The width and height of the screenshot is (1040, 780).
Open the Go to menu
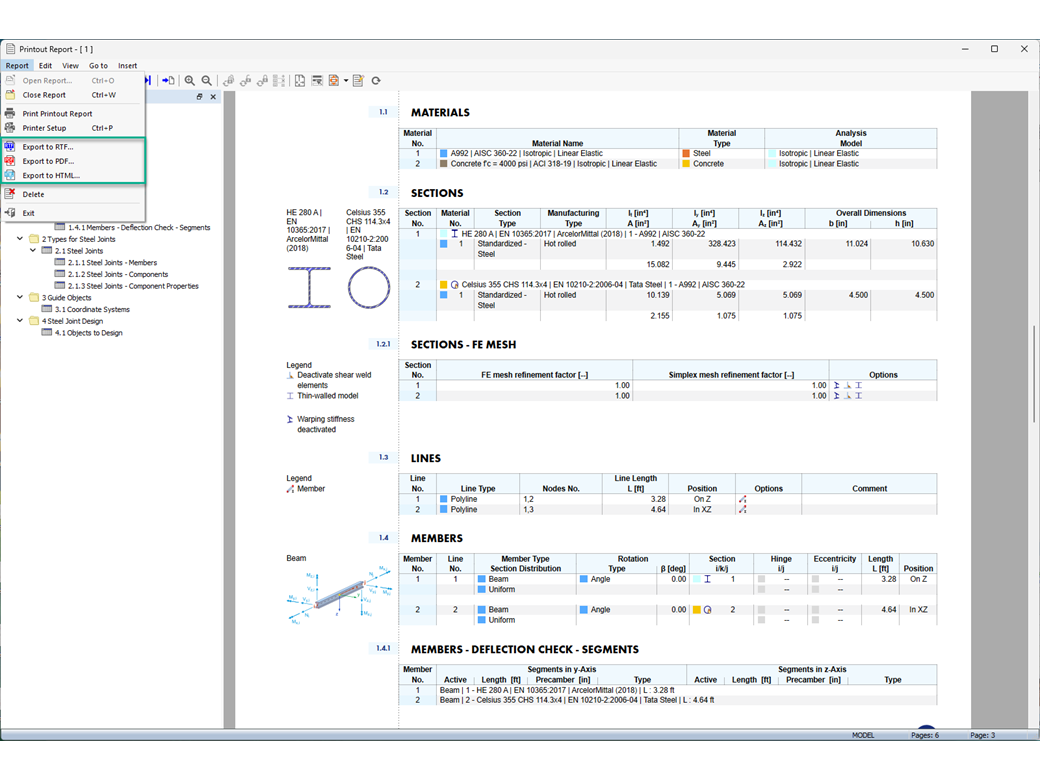click(x=98, y=66)
